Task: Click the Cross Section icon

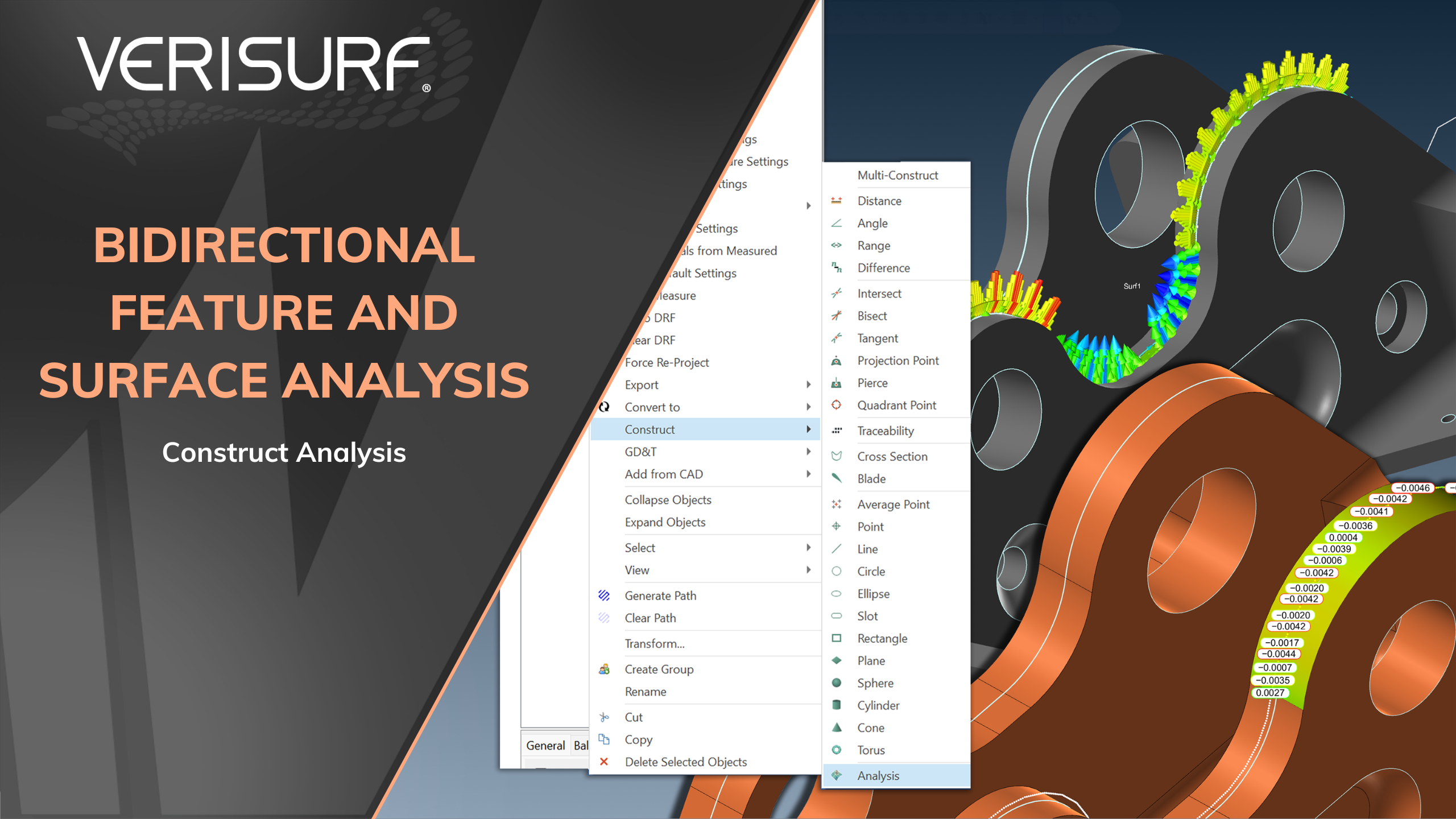Action: click(x=836, y=456)
